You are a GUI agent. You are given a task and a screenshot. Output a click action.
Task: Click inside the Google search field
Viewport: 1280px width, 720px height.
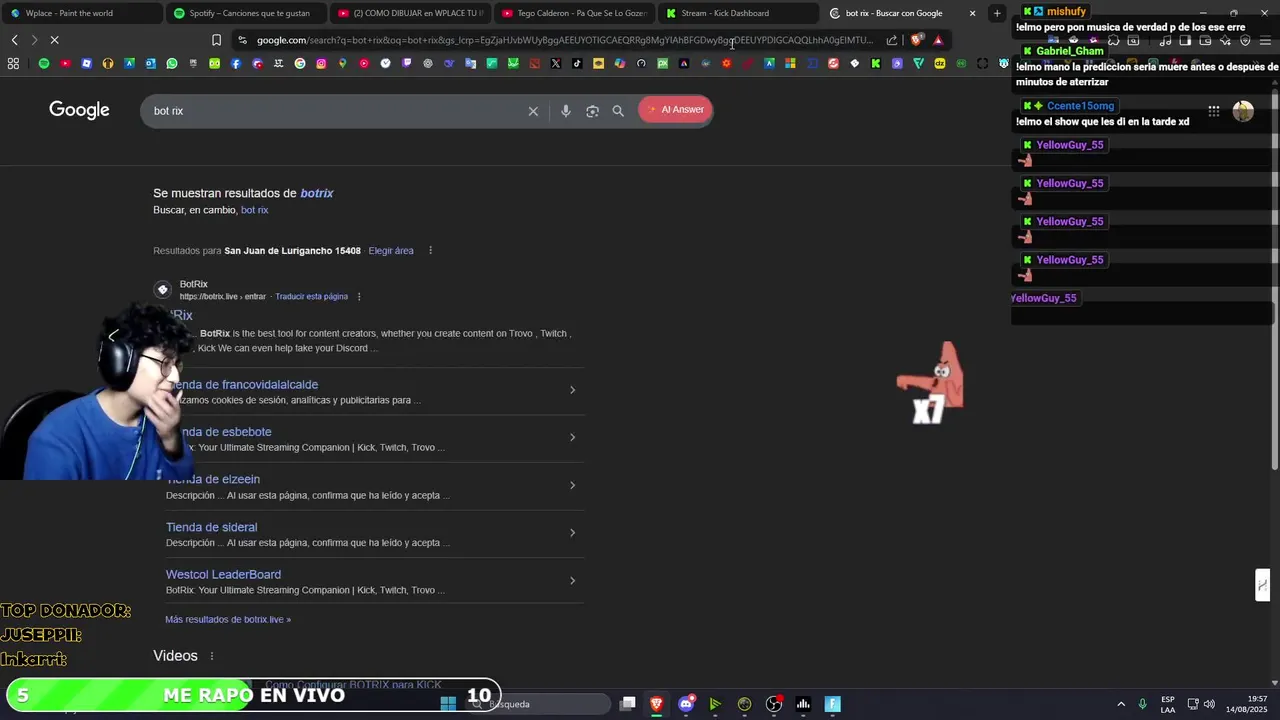pos(335,111)
